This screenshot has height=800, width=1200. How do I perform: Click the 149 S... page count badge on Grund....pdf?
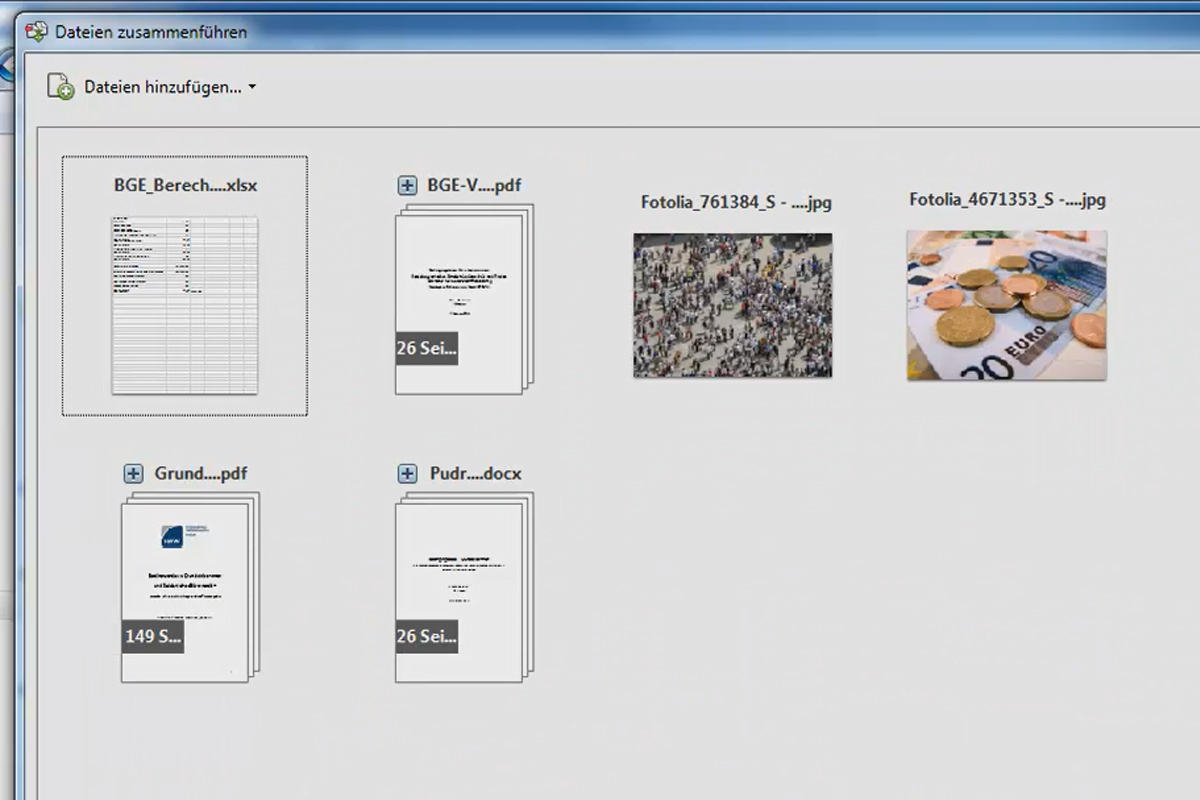point(153,636)
